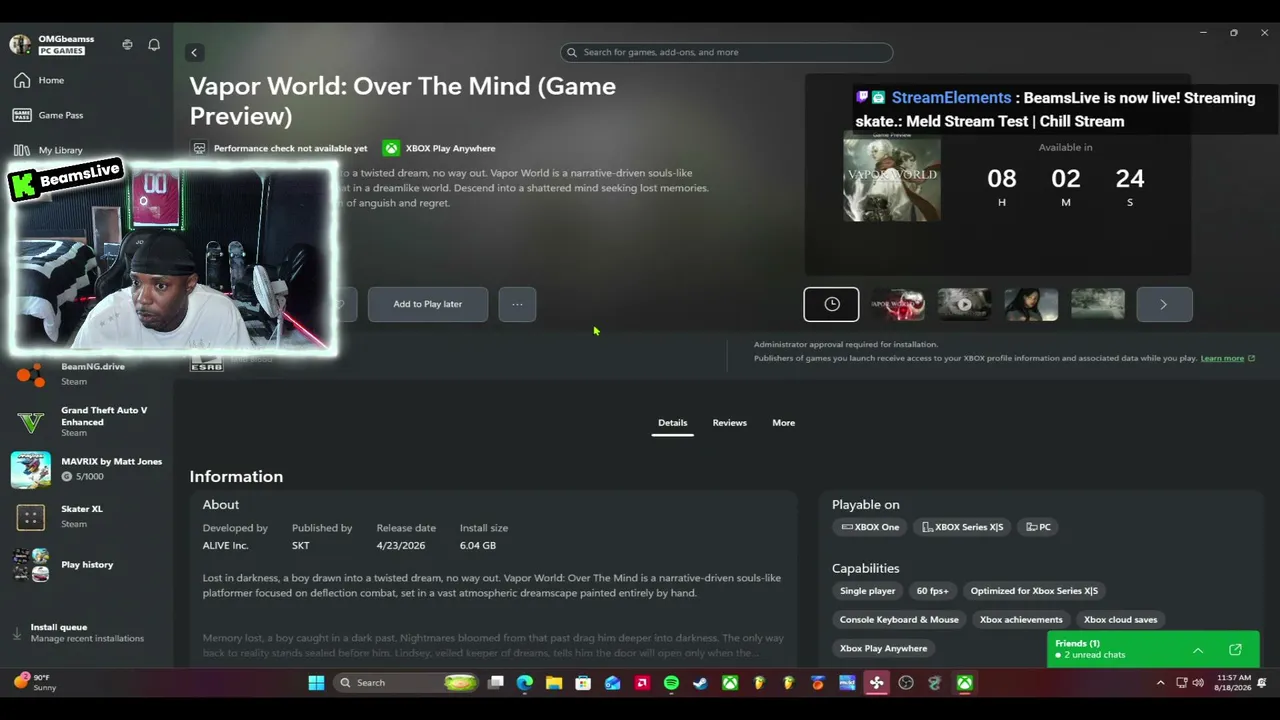Open Spotify from the taskbar
1280x720 pixels.
coord(671,683)
